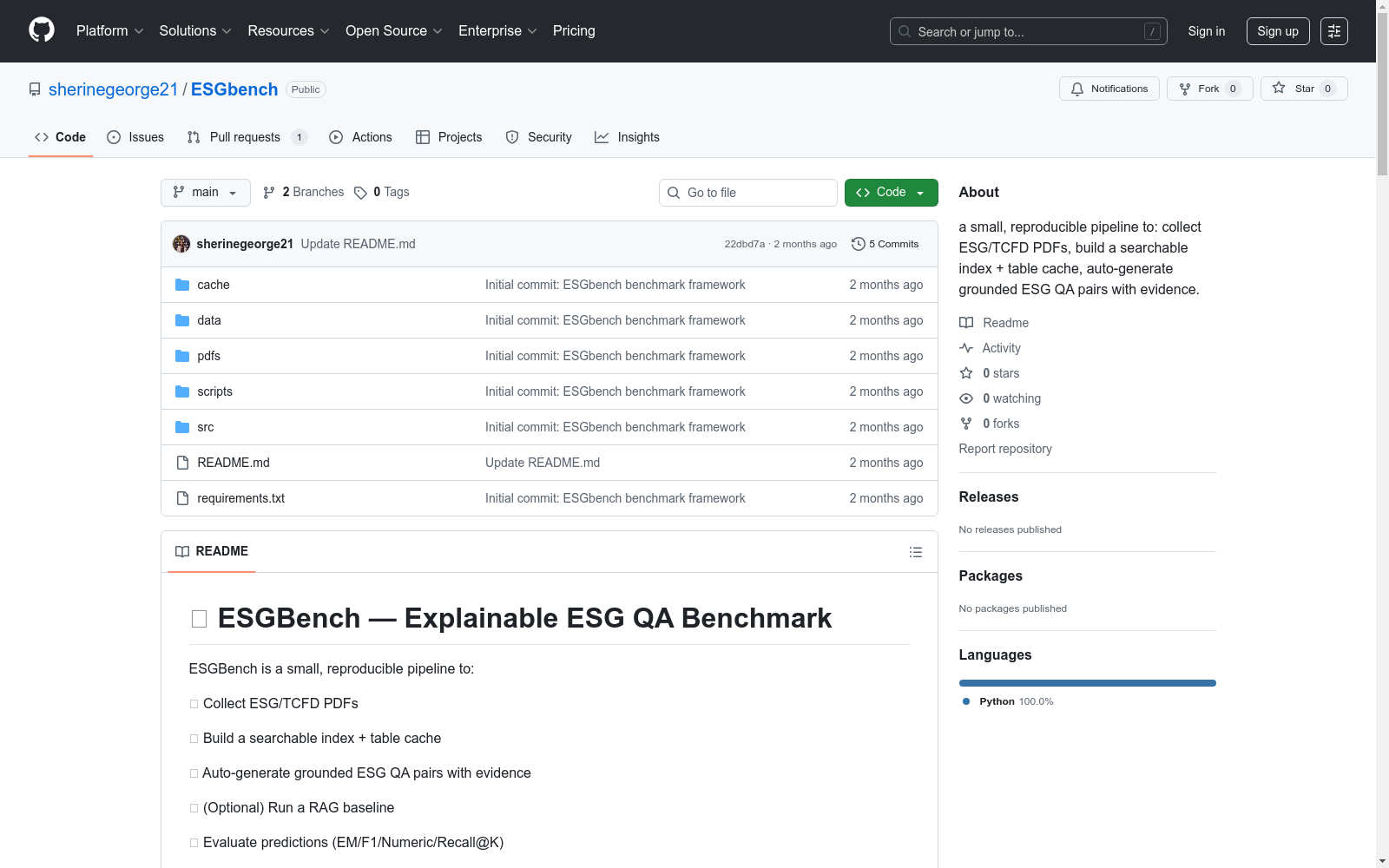Click the README outline list icon

pos(915,552)
